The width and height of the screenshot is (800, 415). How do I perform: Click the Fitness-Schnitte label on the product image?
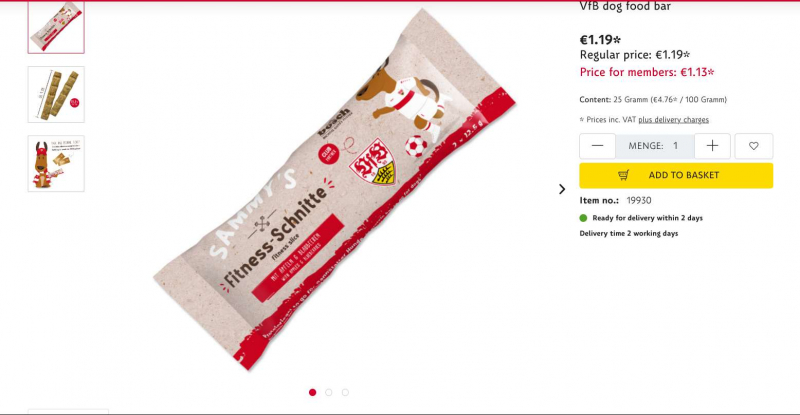coord(276,236)
